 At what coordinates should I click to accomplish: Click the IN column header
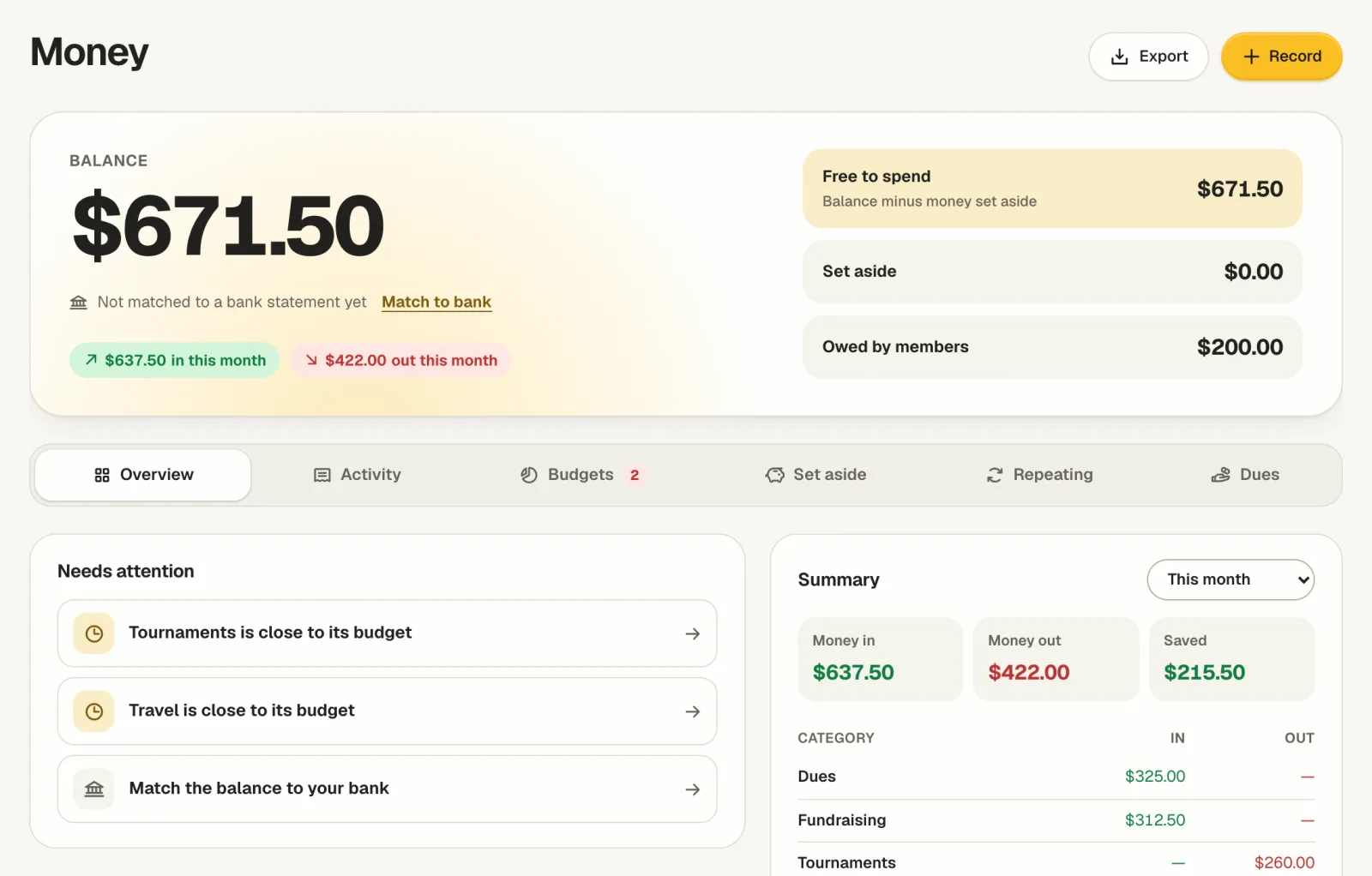pos(1177,738)
